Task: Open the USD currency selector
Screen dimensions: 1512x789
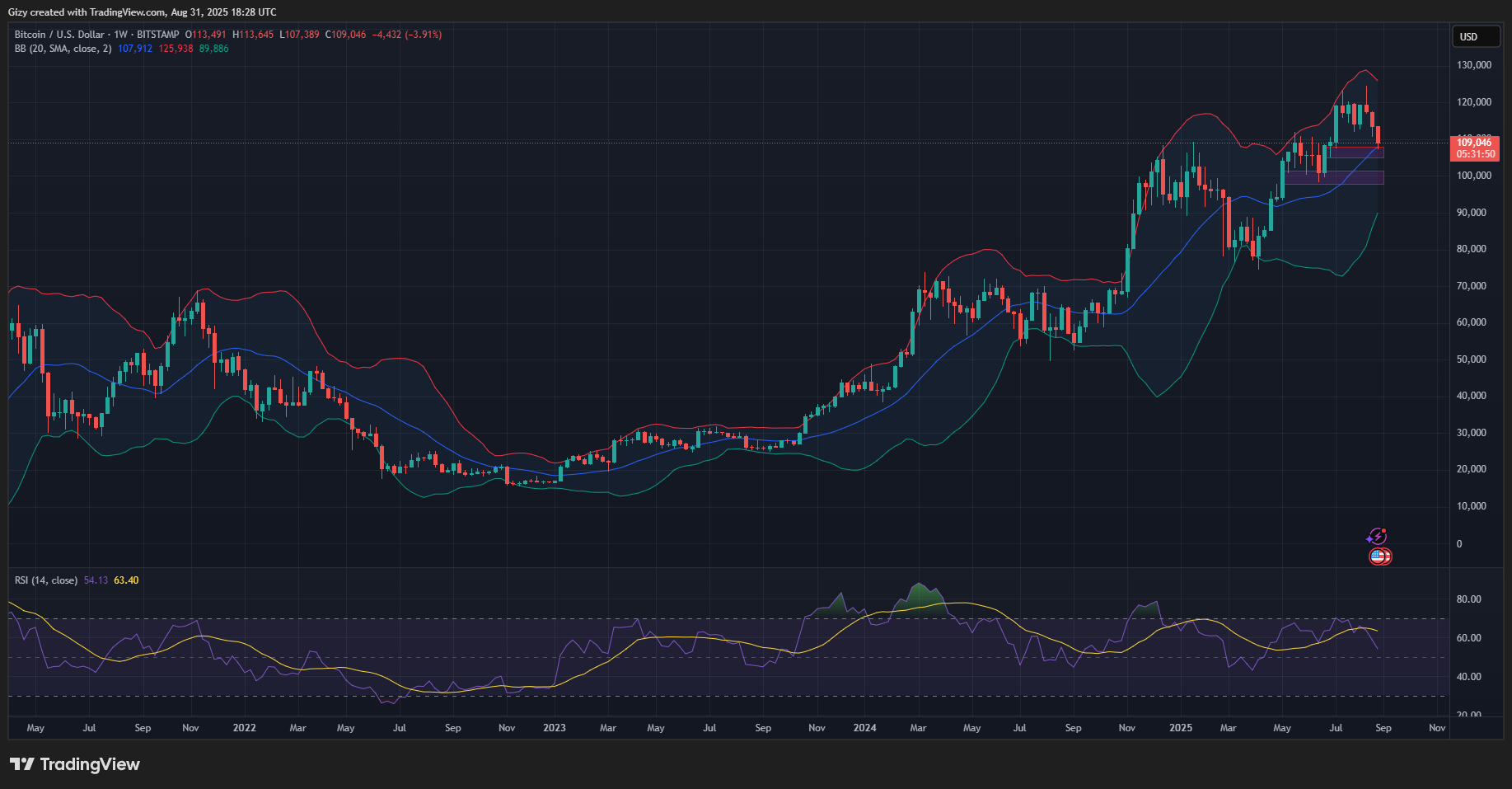Action: [1475, 36]
